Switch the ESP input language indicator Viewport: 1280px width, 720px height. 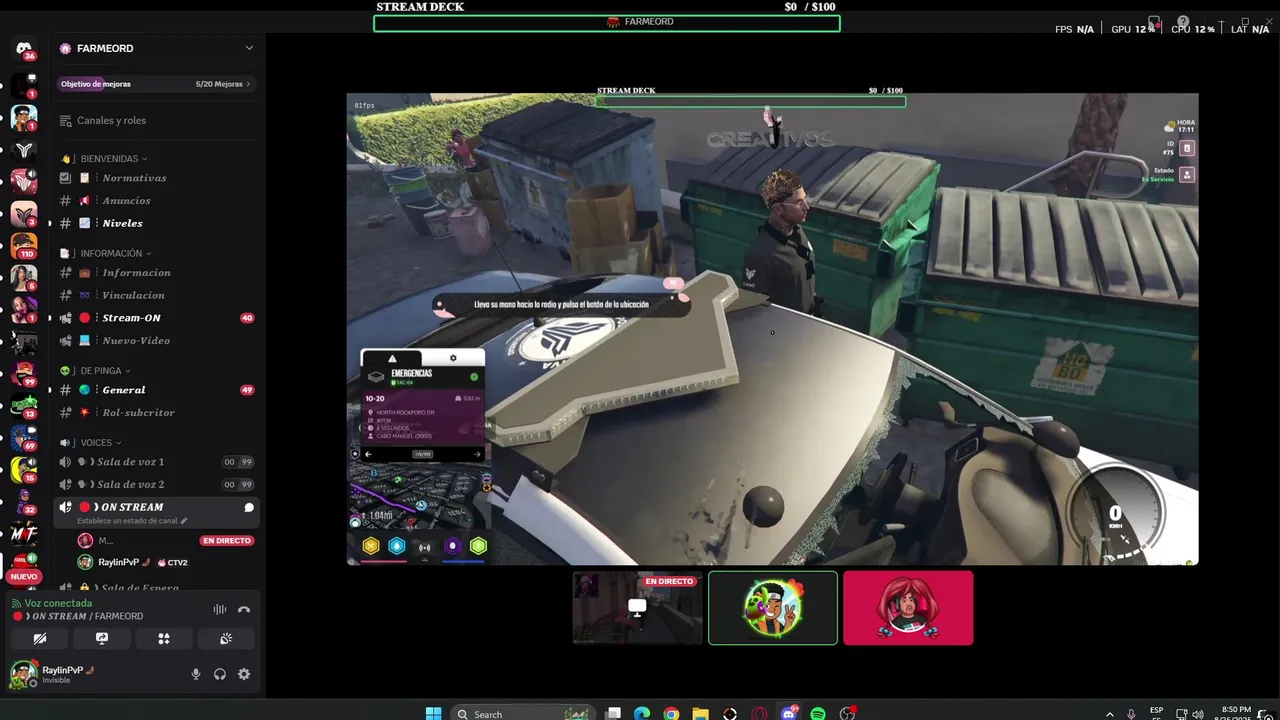(x=1157, y=713)
